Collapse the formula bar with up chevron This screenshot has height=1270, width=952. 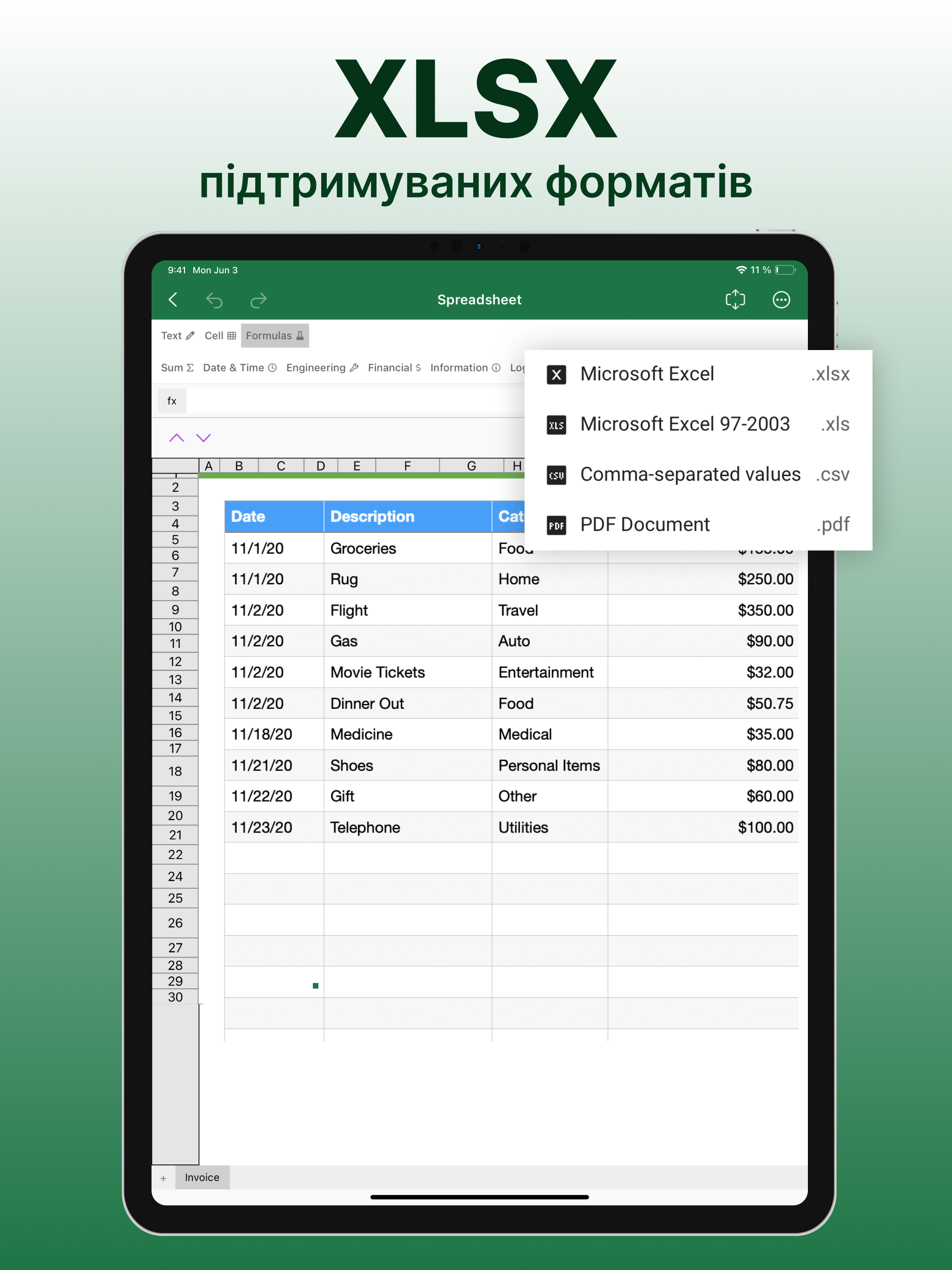coord(176,437)
